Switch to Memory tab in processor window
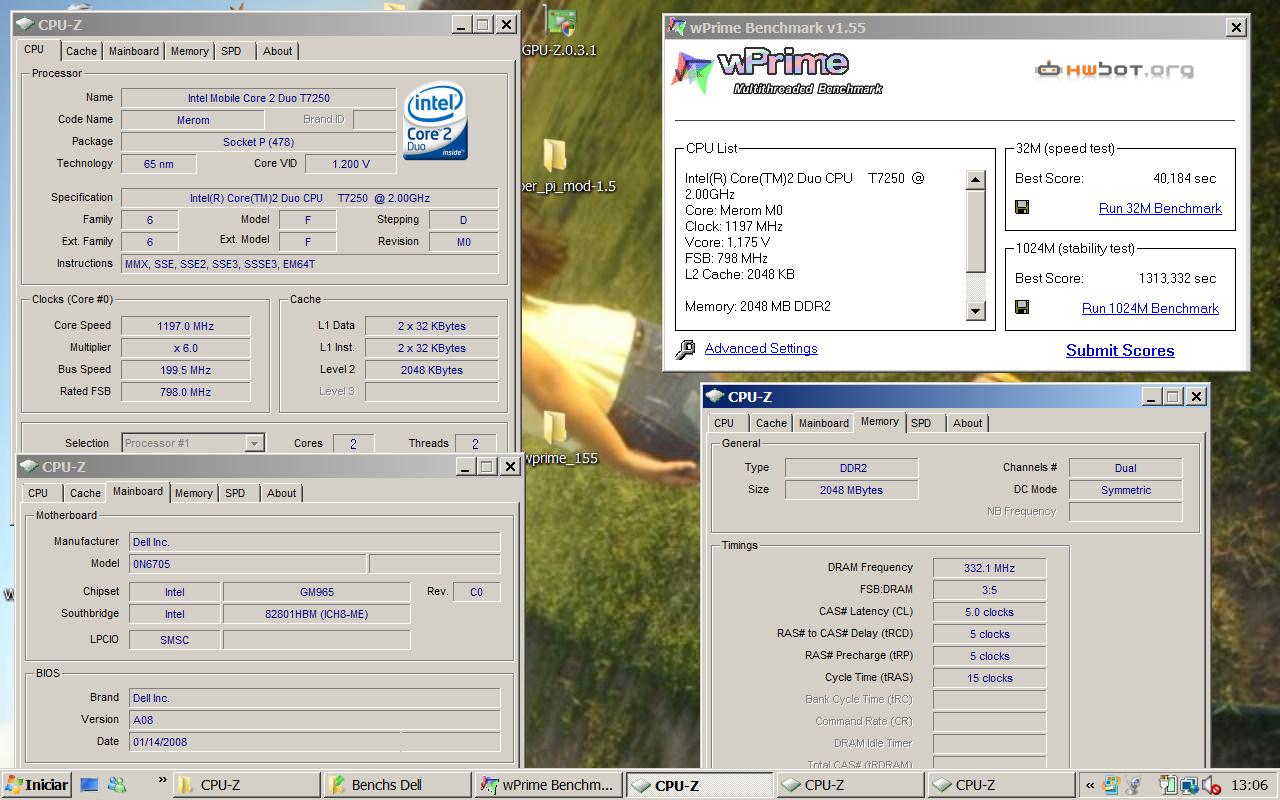1280x800 pixels. click(x=190, y=51)
